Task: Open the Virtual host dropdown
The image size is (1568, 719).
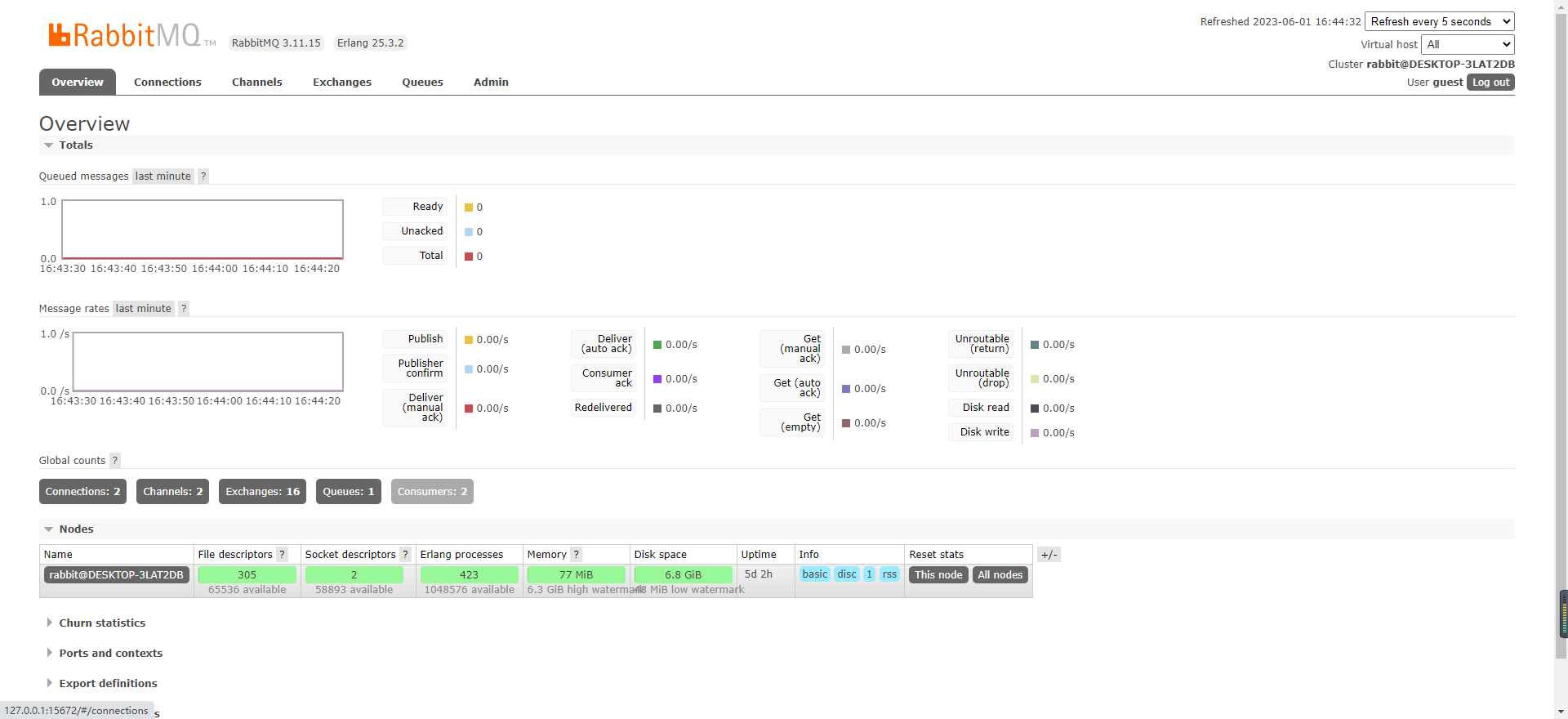Action: pos(1468,45)
